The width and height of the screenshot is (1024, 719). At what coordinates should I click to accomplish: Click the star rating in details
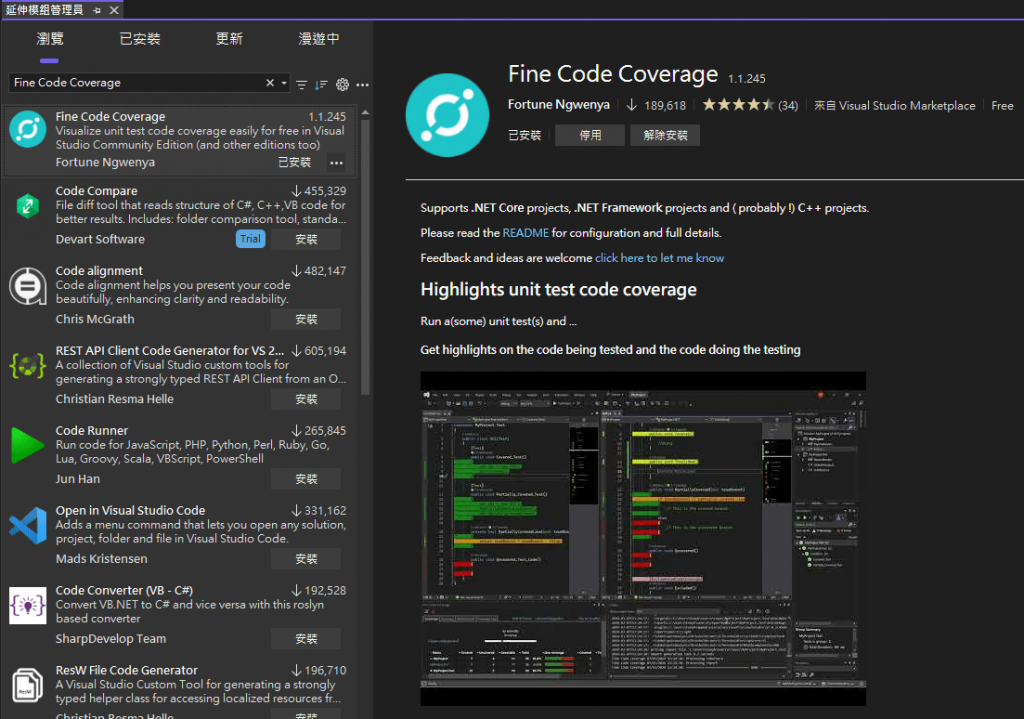[x=739, y=105]
